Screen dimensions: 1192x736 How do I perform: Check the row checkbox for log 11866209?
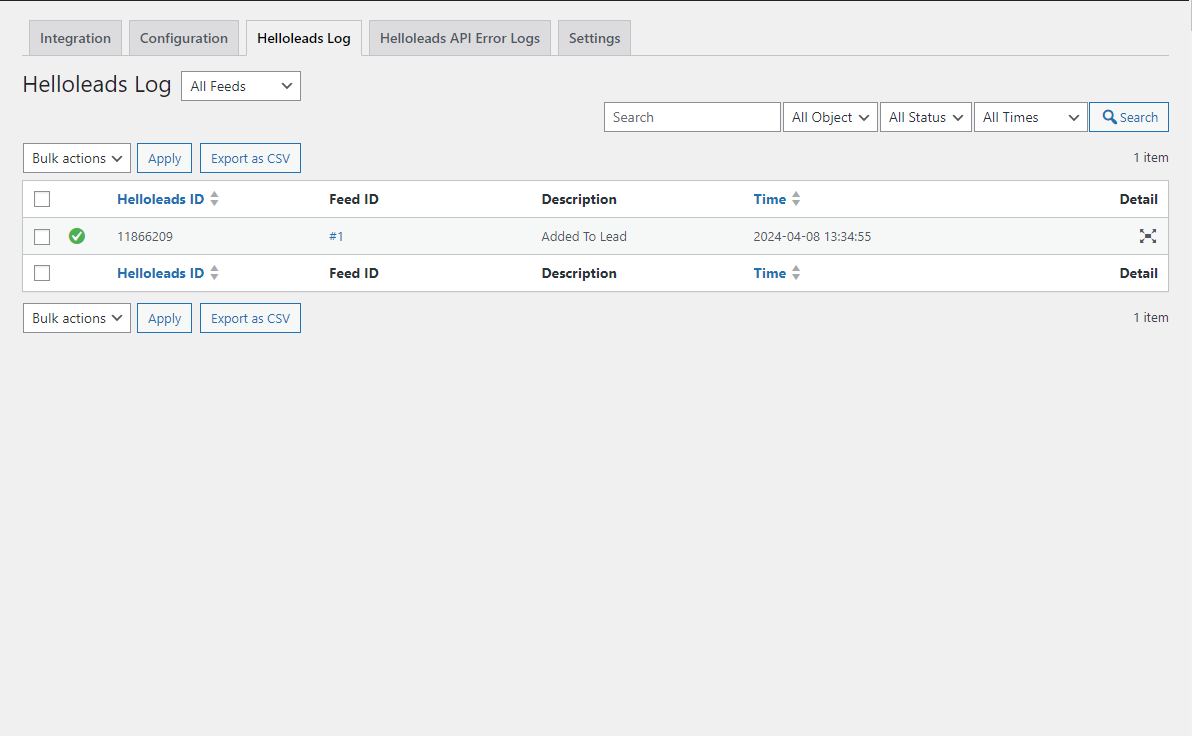point(42,236)
